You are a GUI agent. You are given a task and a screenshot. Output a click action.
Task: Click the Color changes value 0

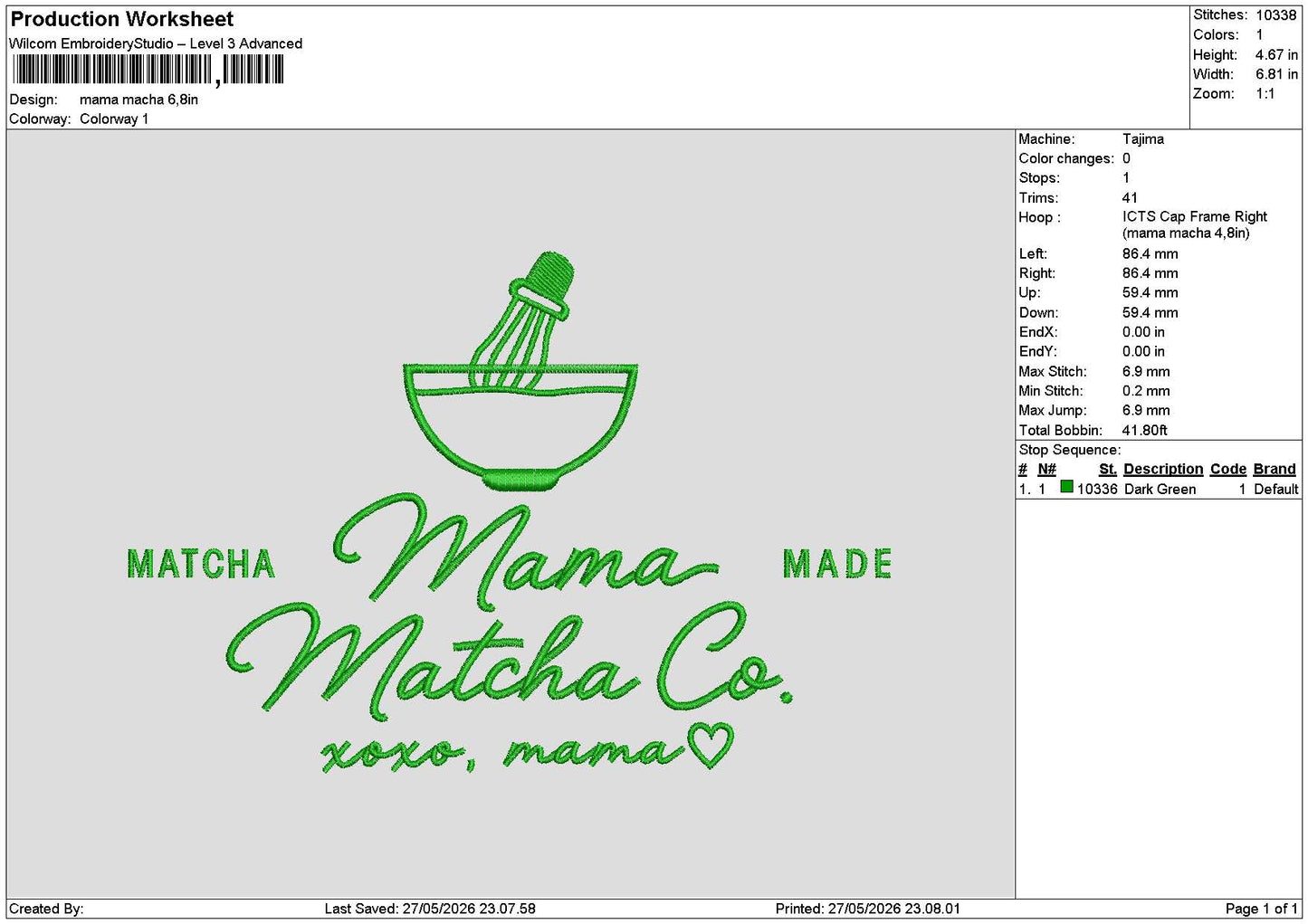[x=1127, y=158]
